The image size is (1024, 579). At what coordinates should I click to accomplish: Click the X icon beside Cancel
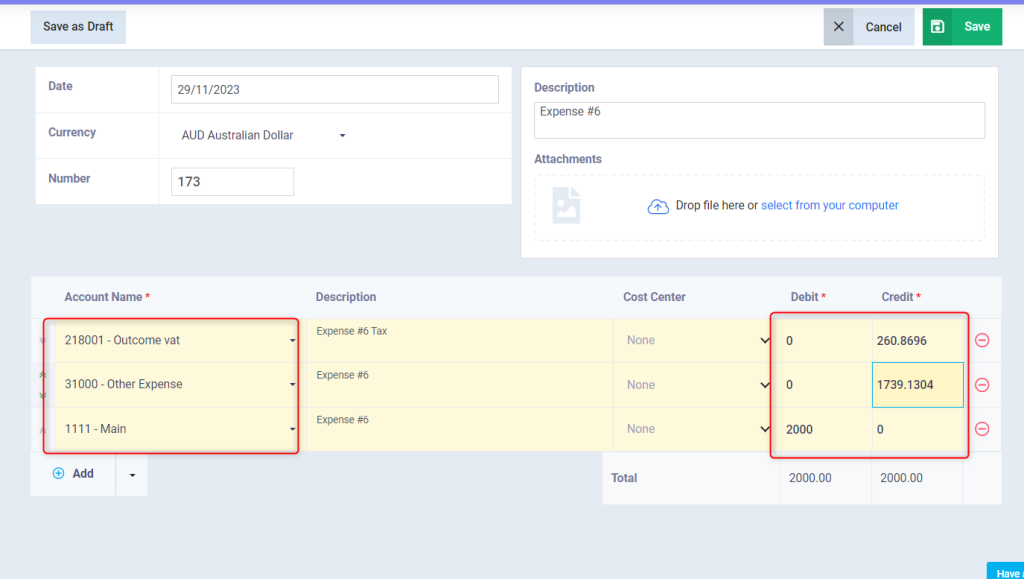pyautogui.click(x=838, y=27)
